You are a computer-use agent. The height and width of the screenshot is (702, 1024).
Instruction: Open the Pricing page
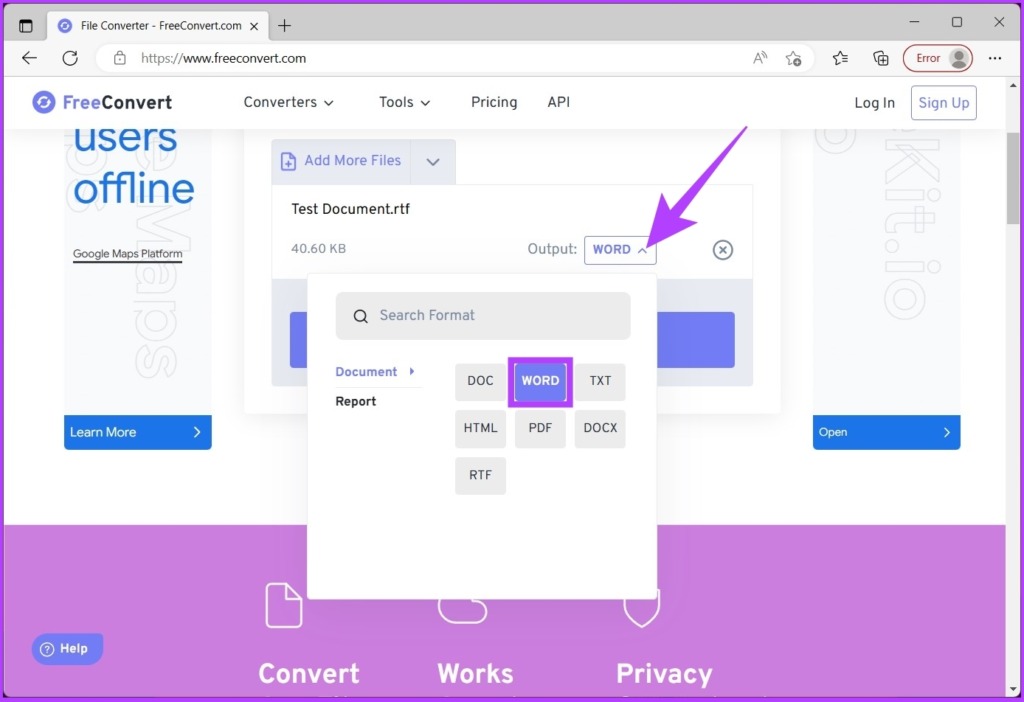pos(494,102)
